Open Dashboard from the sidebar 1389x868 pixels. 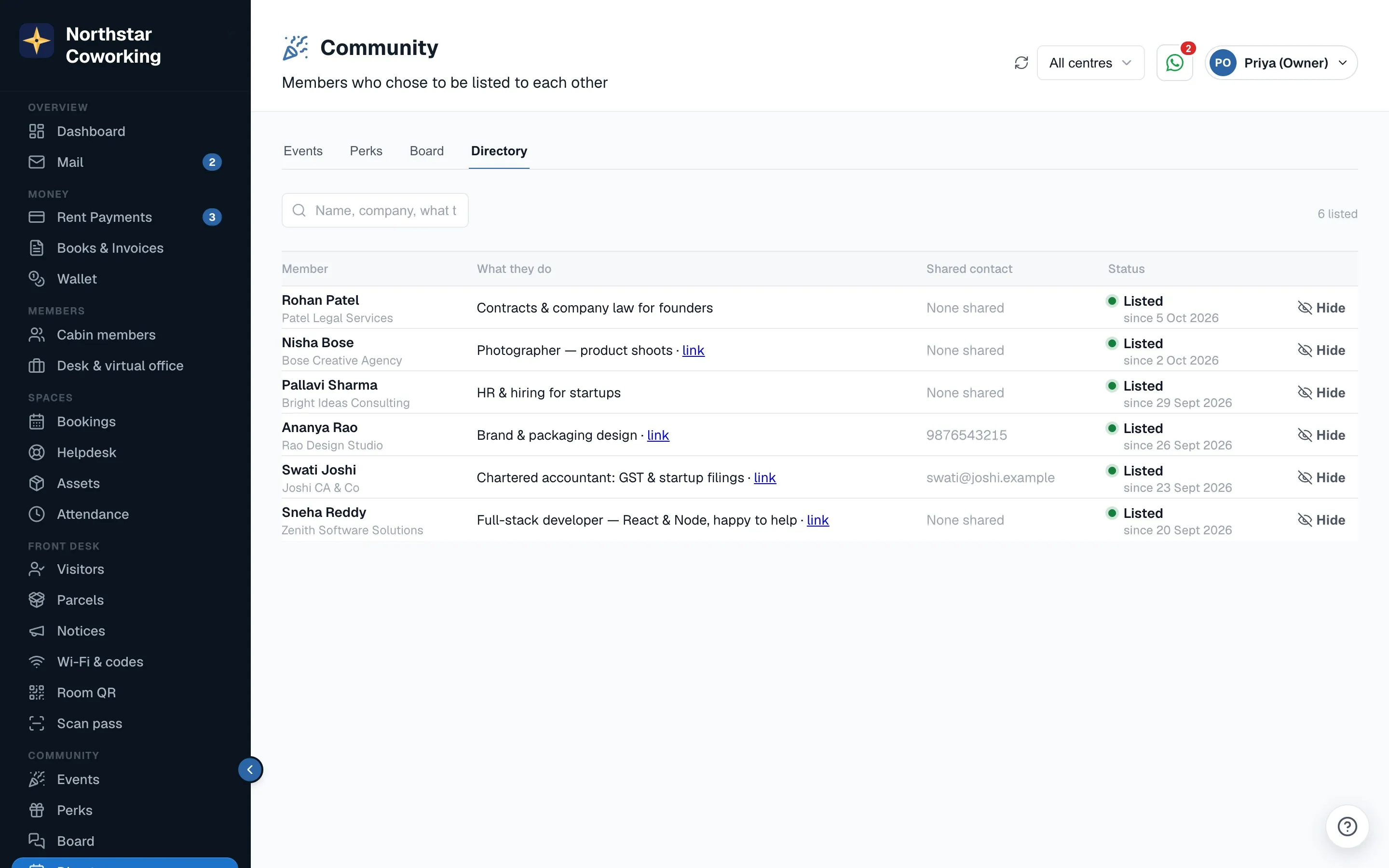point(124,132)
